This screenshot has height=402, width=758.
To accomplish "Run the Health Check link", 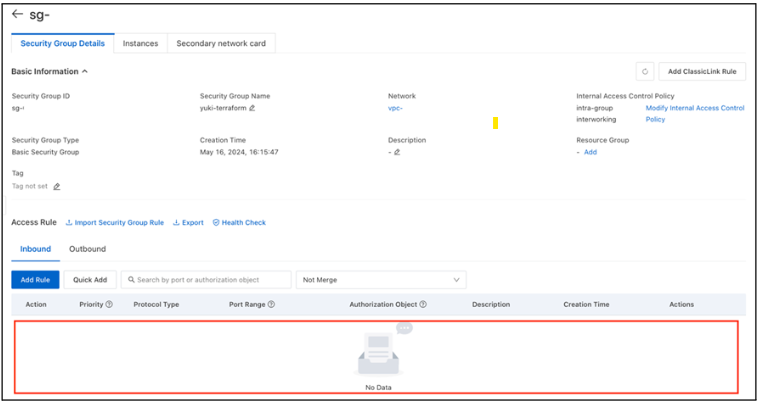I will [x=239, y=223].
